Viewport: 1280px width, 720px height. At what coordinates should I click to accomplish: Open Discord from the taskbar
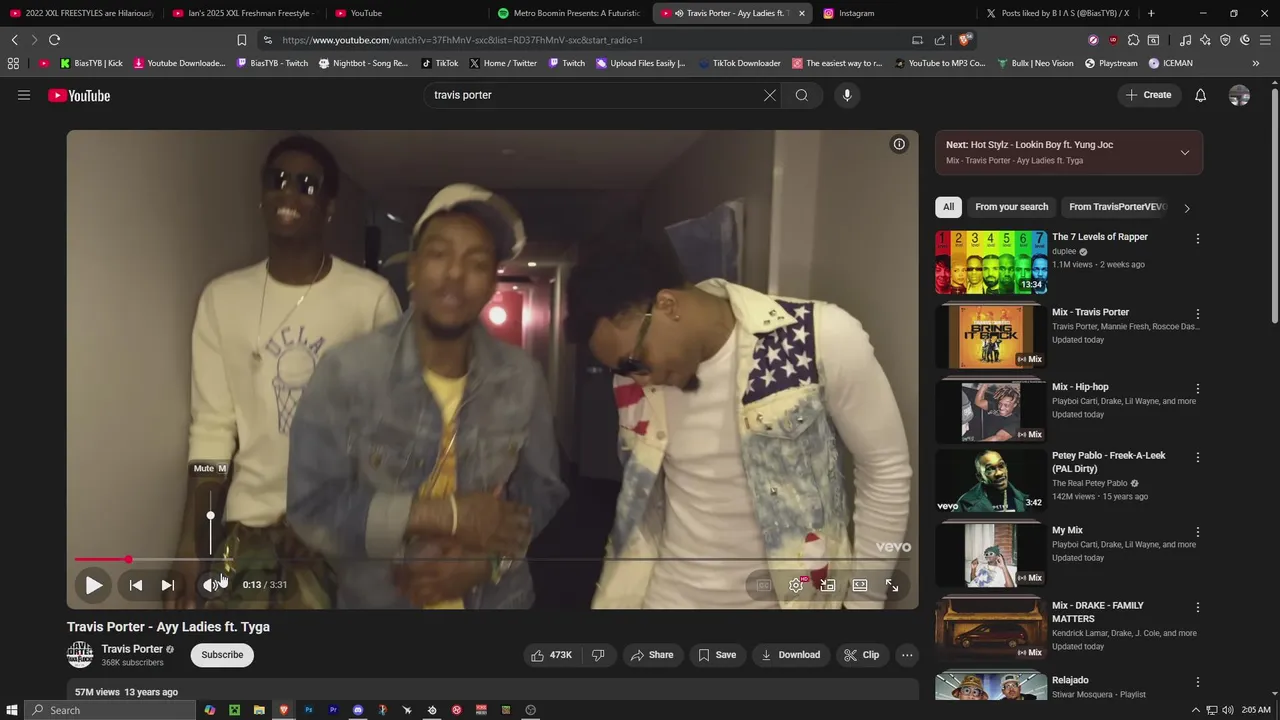pos(358,710)
